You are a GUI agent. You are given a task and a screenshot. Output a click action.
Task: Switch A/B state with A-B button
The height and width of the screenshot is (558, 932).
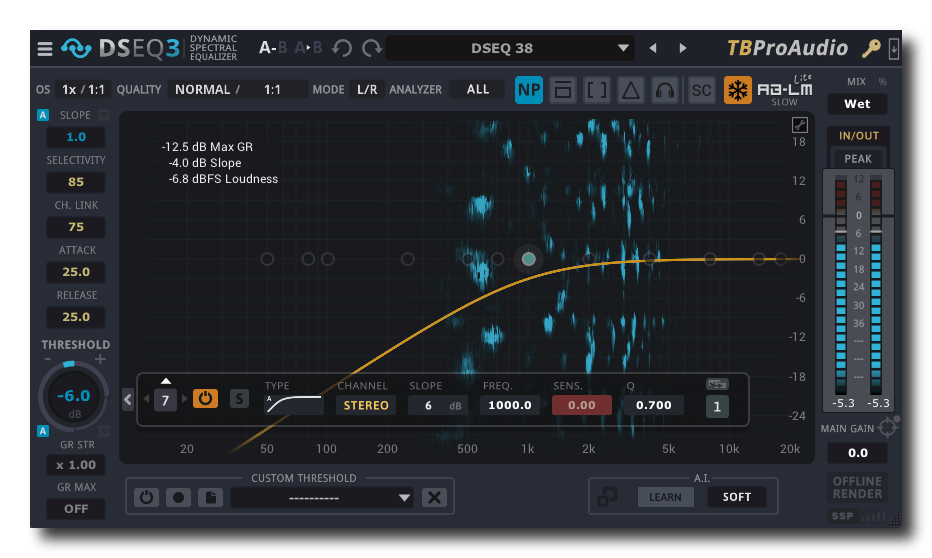click(273, 48)
